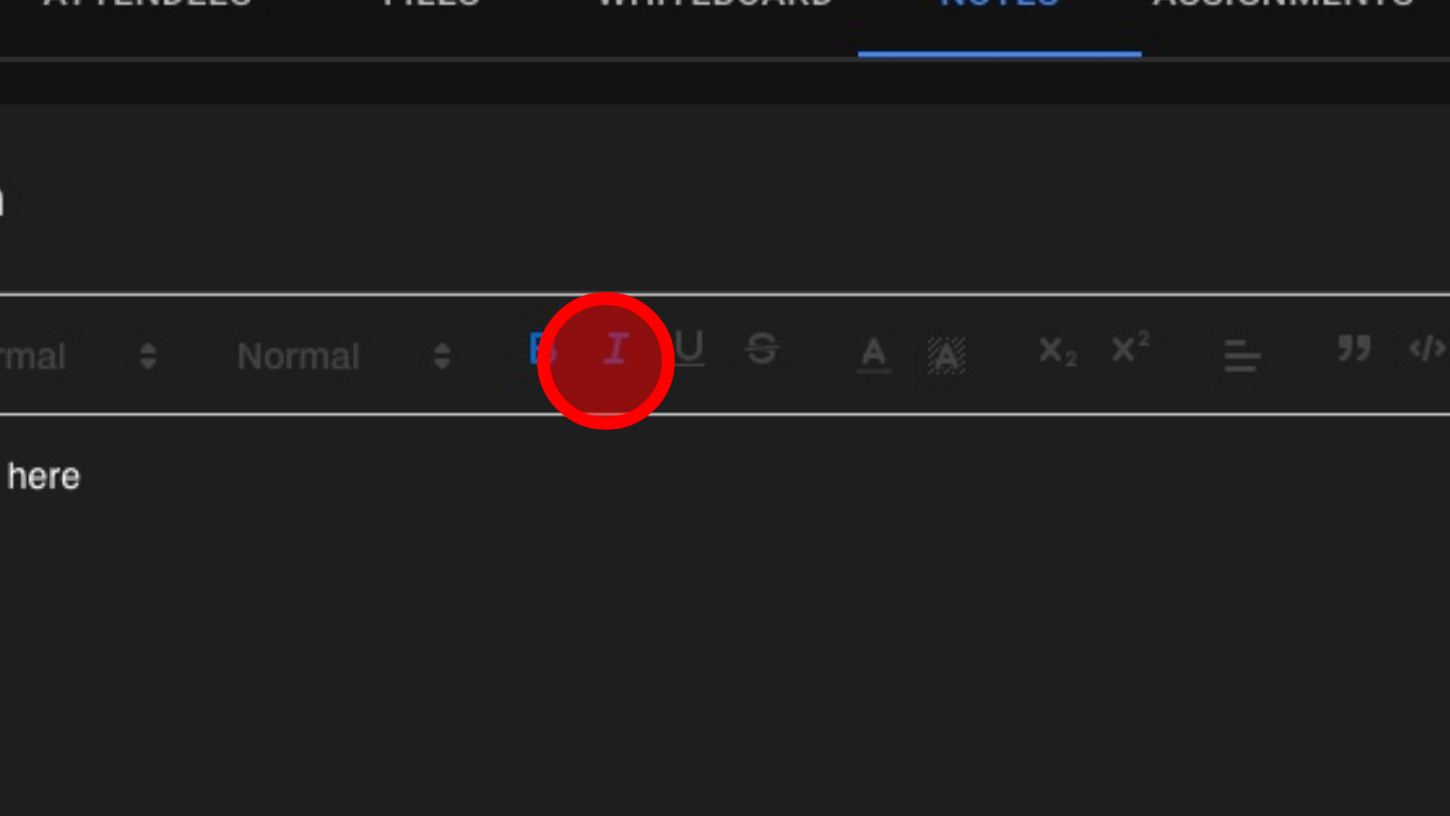Toggle bold formatting in notes toolbar

(543, 350)
